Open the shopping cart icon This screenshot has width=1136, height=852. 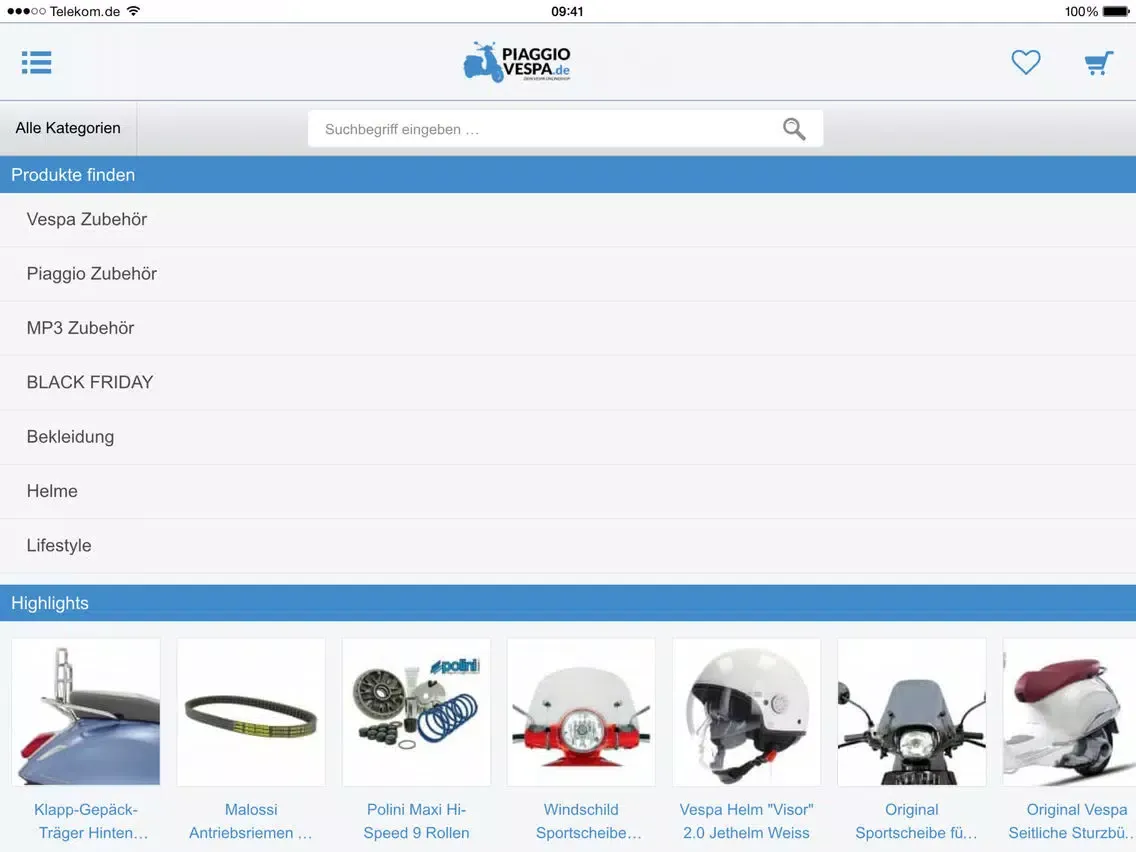(x=1098, y=63)
